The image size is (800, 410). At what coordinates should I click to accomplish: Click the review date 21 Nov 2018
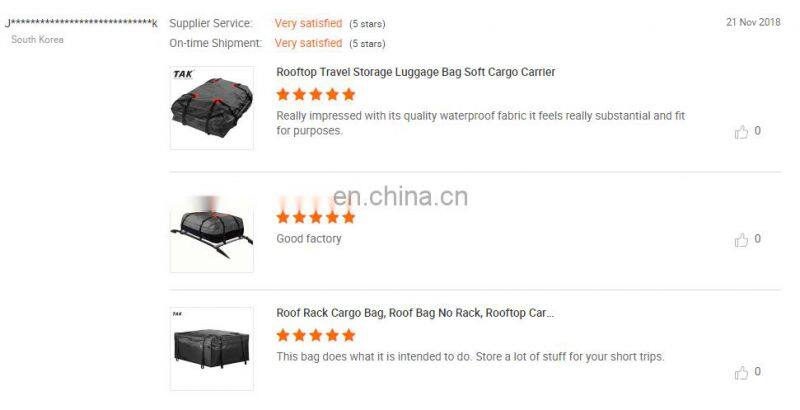coord(753,22)
